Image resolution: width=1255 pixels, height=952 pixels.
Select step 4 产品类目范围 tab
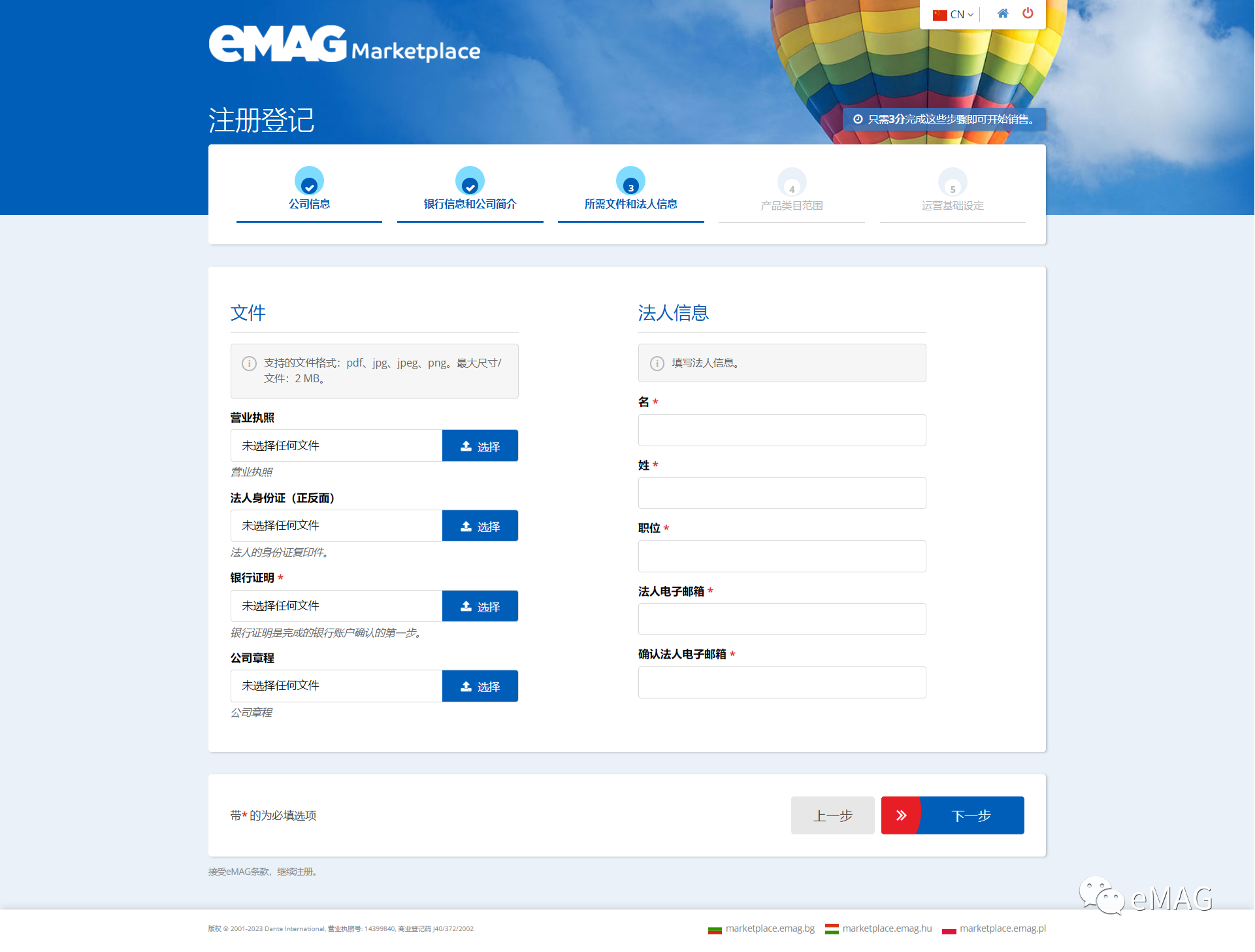click(x=791, y=205)
